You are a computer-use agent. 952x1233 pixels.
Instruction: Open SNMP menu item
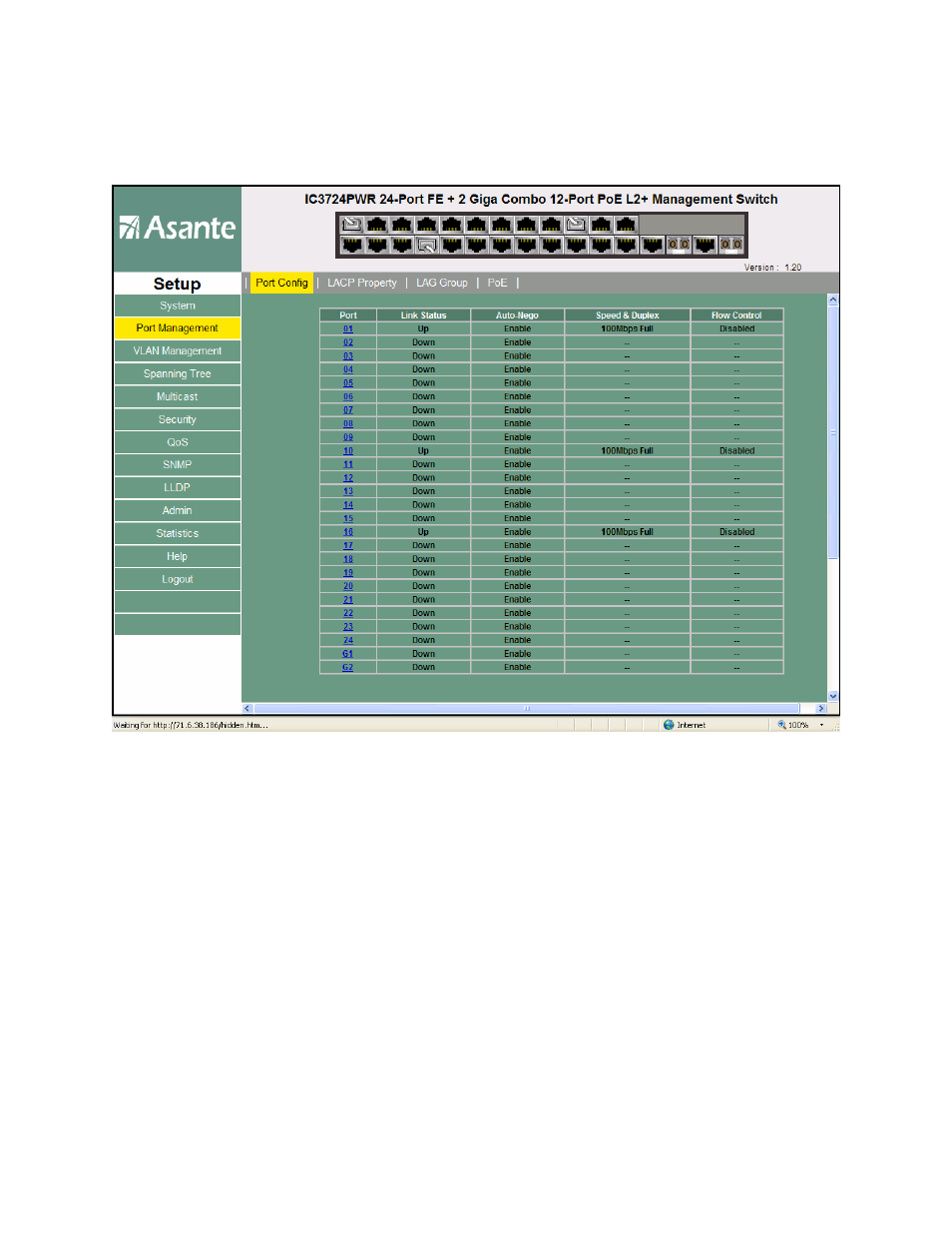pos(178,464)
